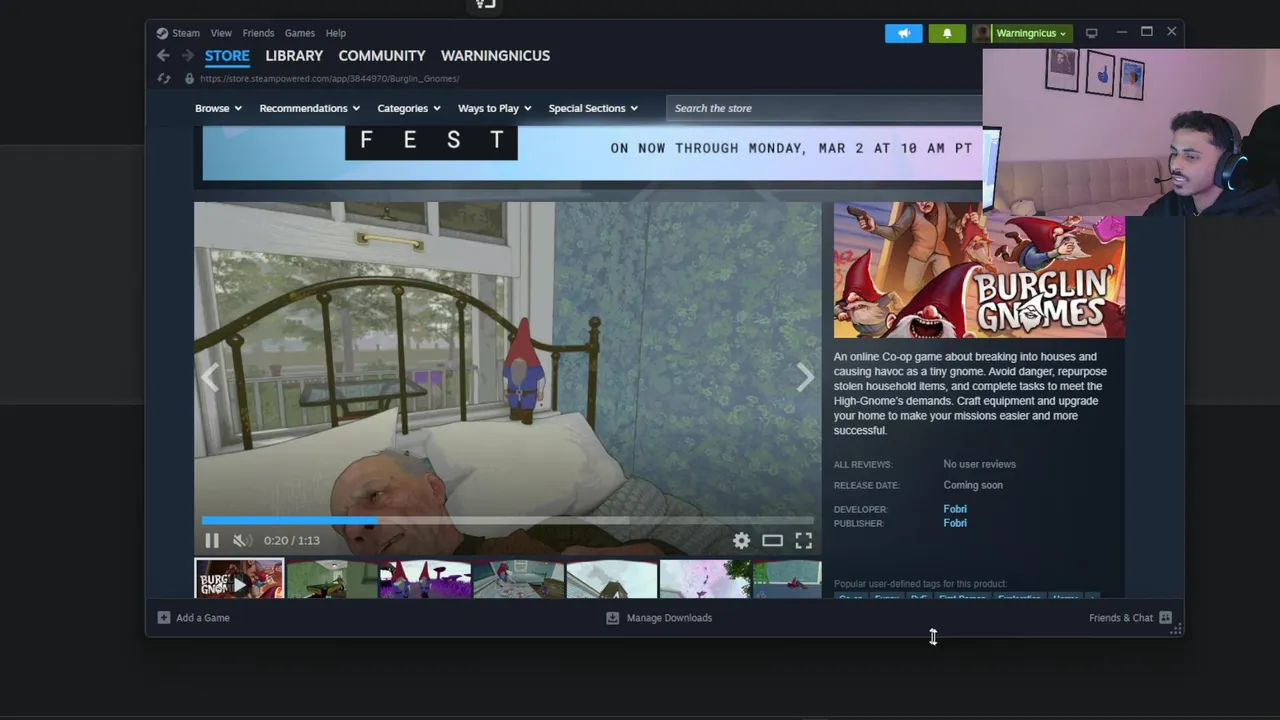Viewport: 1280px width, 720px height.
Task: Open Friends & Chat
Action: click(1121, 618)
